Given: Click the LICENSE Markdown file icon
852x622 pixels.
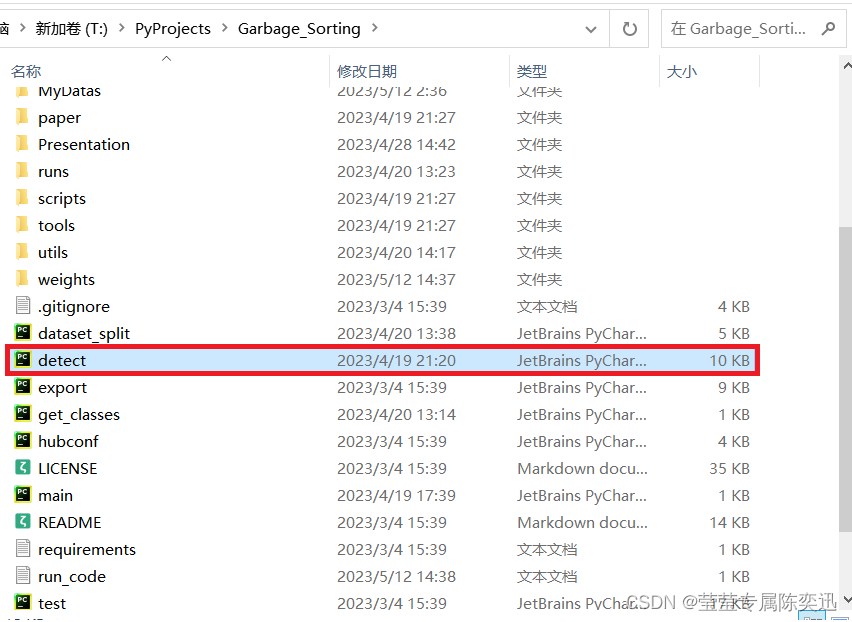Looking at the screenshot, I should coord(23,468).
